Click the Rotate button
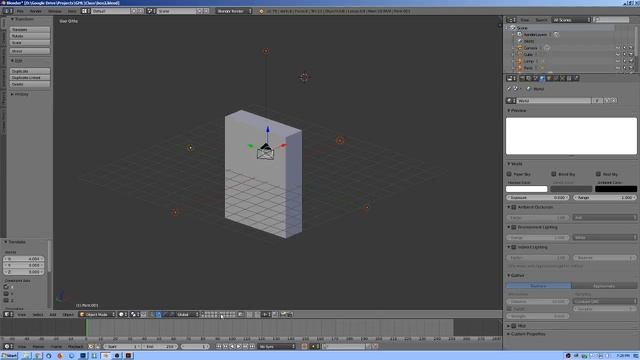 point(30,36)
